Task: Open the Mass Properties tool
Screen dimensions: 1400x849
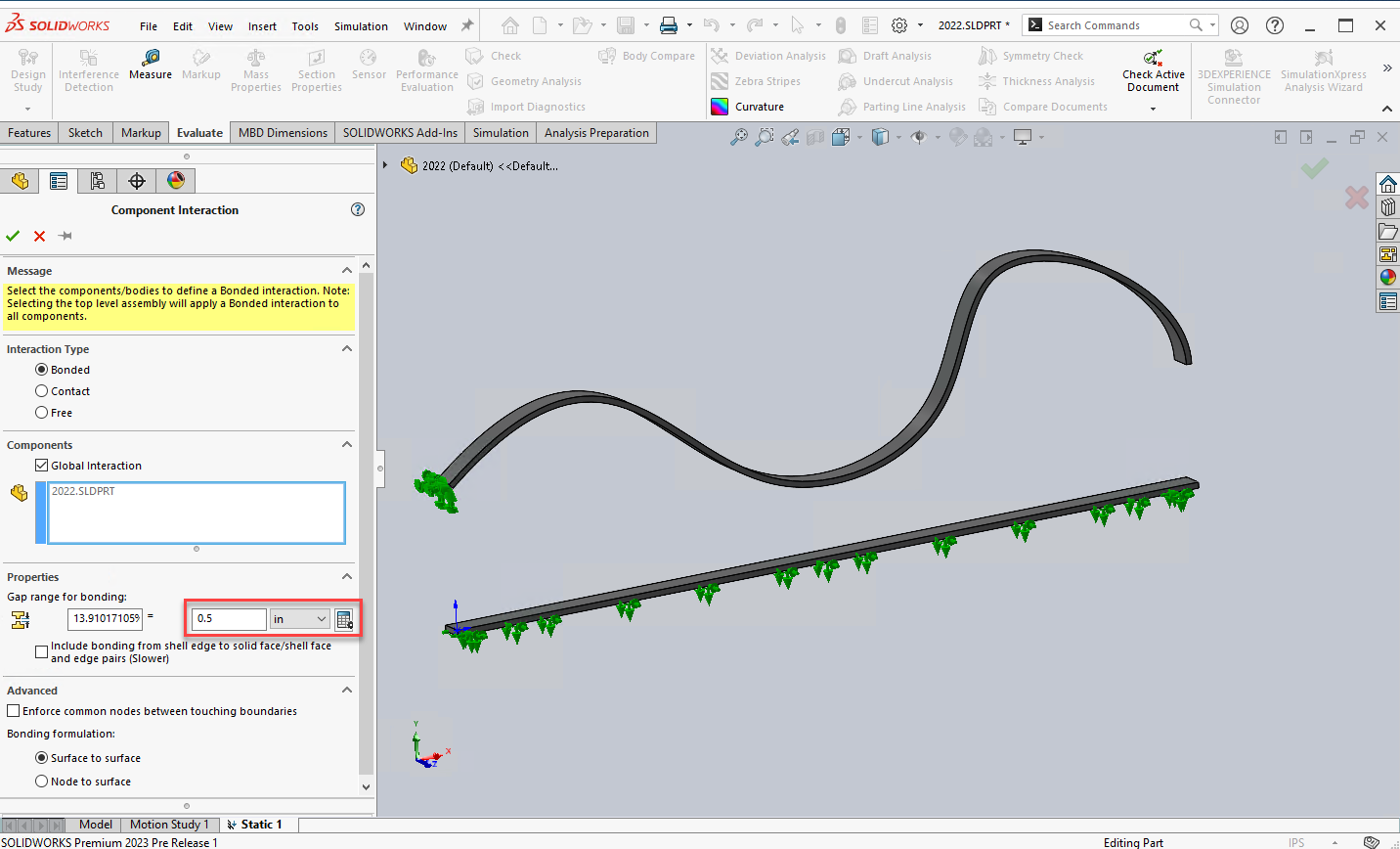Action: 256,68
